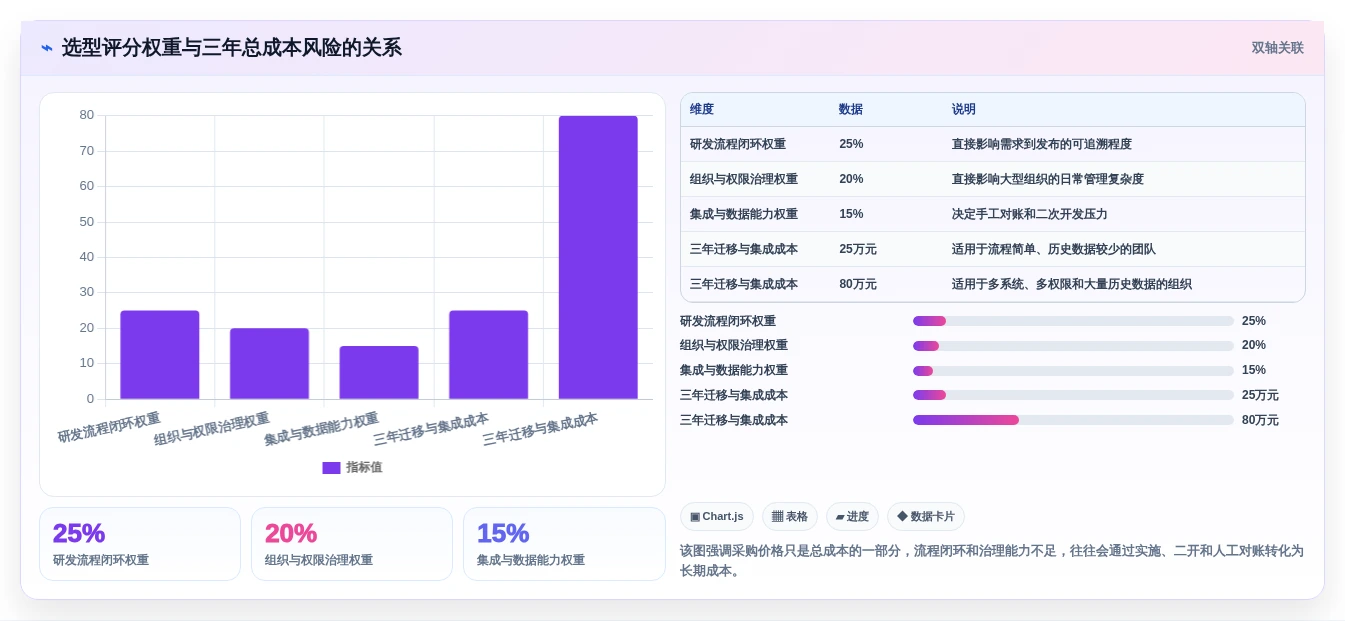Click the 研发流程闭环权重 label in the progress list
This screenshot has height=621, width=1345.
(x=728, y=321)
